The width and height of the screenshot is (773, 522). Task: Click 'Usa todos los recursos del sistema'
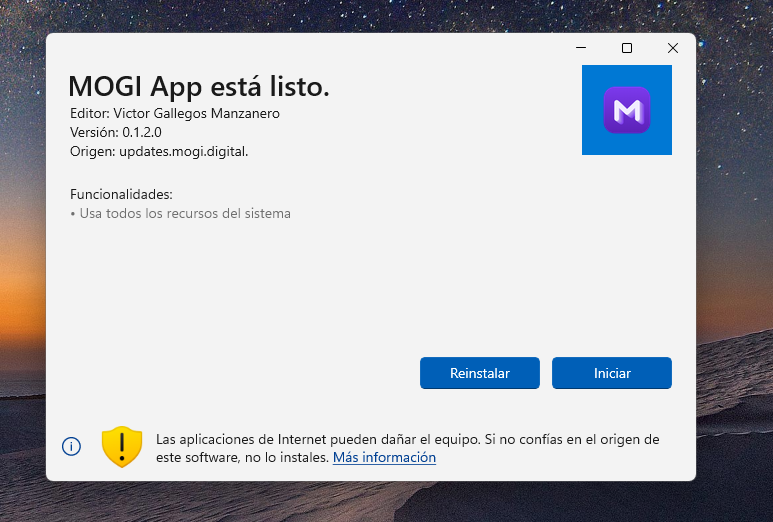185,213
